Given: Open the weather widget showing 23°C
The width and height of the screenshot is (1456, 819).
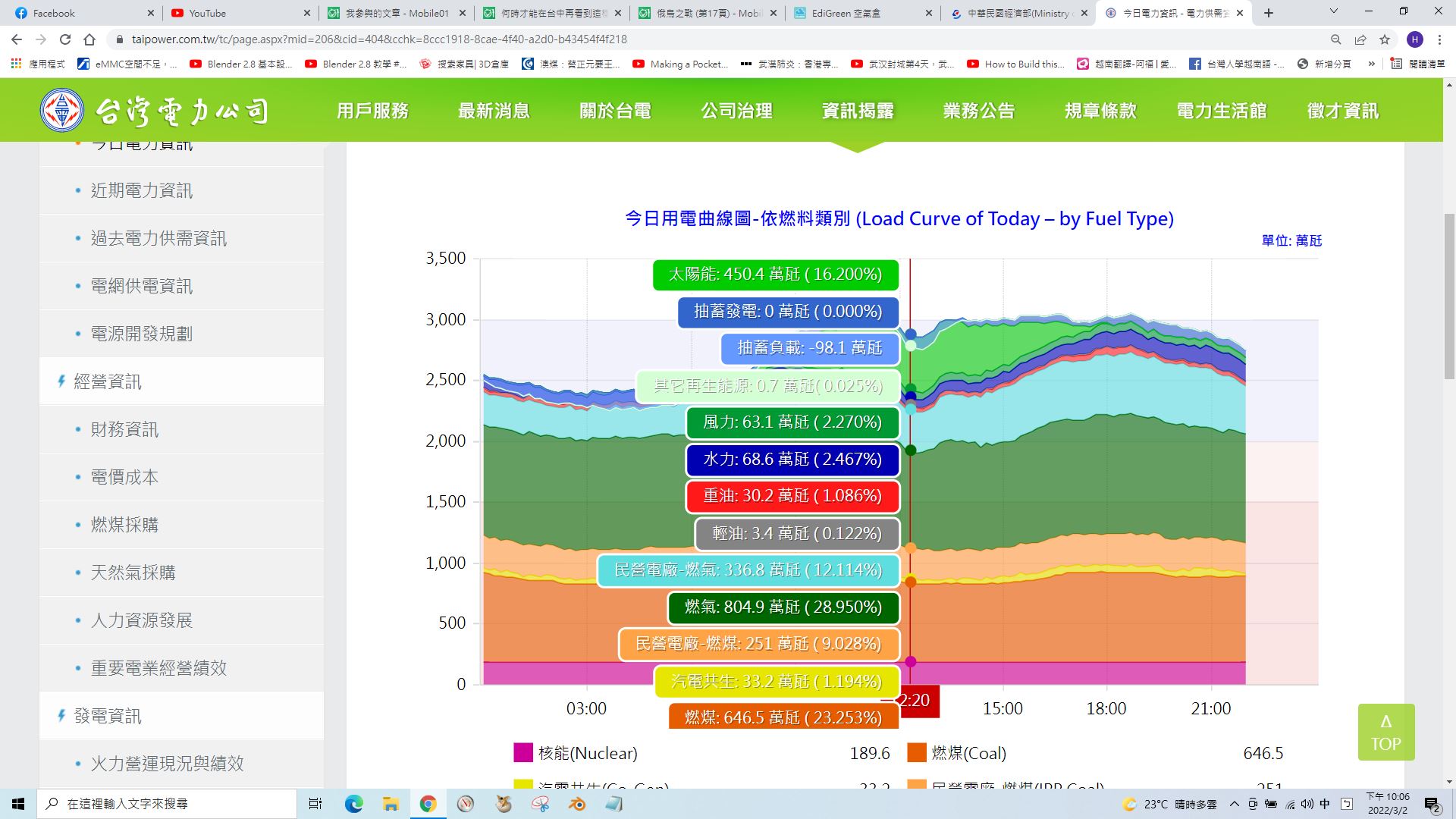Looking at the screenshot, I should [1169, 804].
